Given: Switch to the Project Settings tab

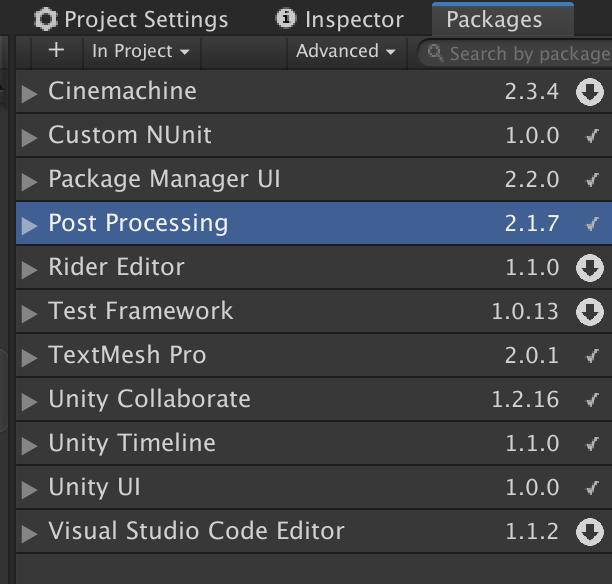Looking at the screenshot, I should (131, 19).
